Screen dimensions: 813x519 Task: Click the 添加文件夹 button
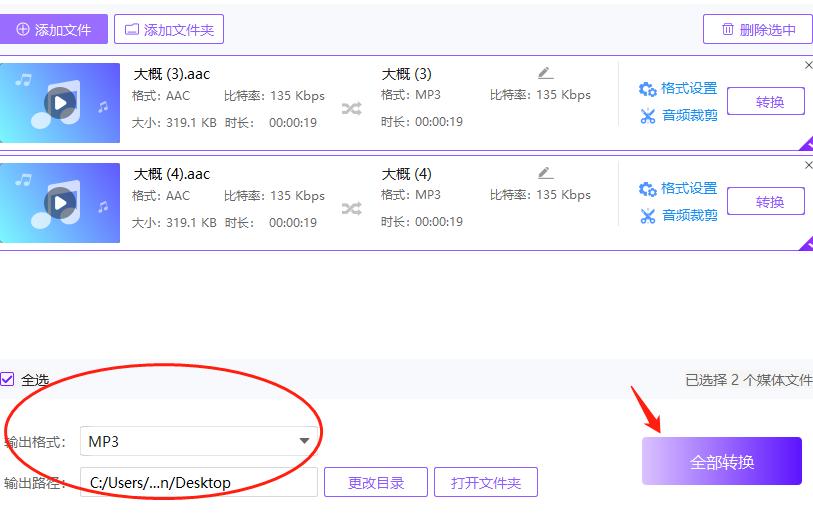point(169,29)
